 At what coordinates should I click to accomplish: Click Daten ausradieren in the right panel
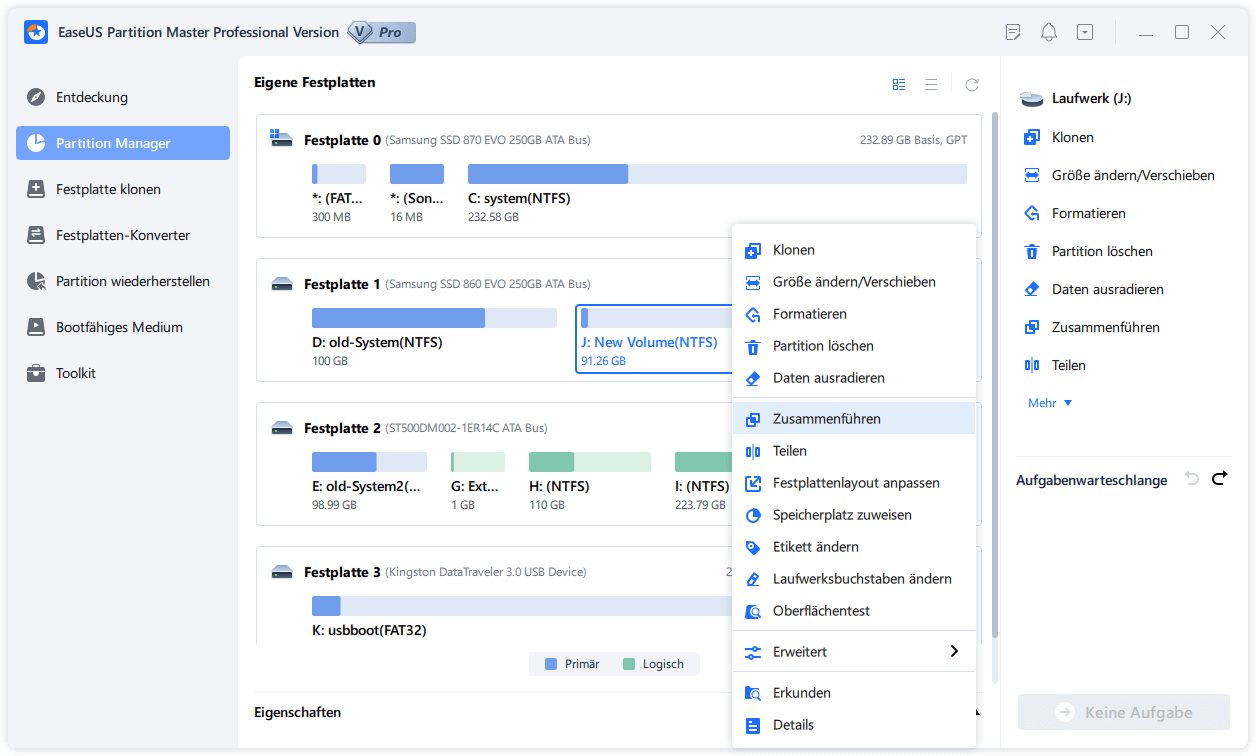click(x=1094, y=289)
